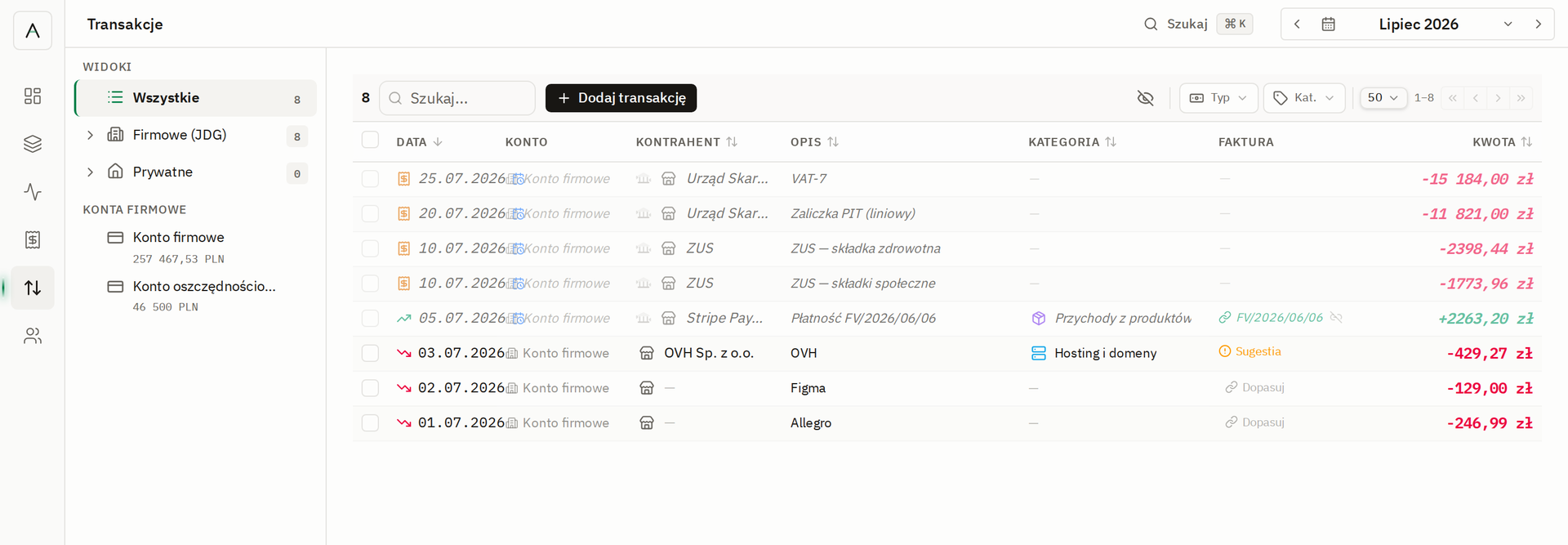Click the expense trend icon in OVH row
Screen dimensions: 1568x545
[x=403, y=353]
